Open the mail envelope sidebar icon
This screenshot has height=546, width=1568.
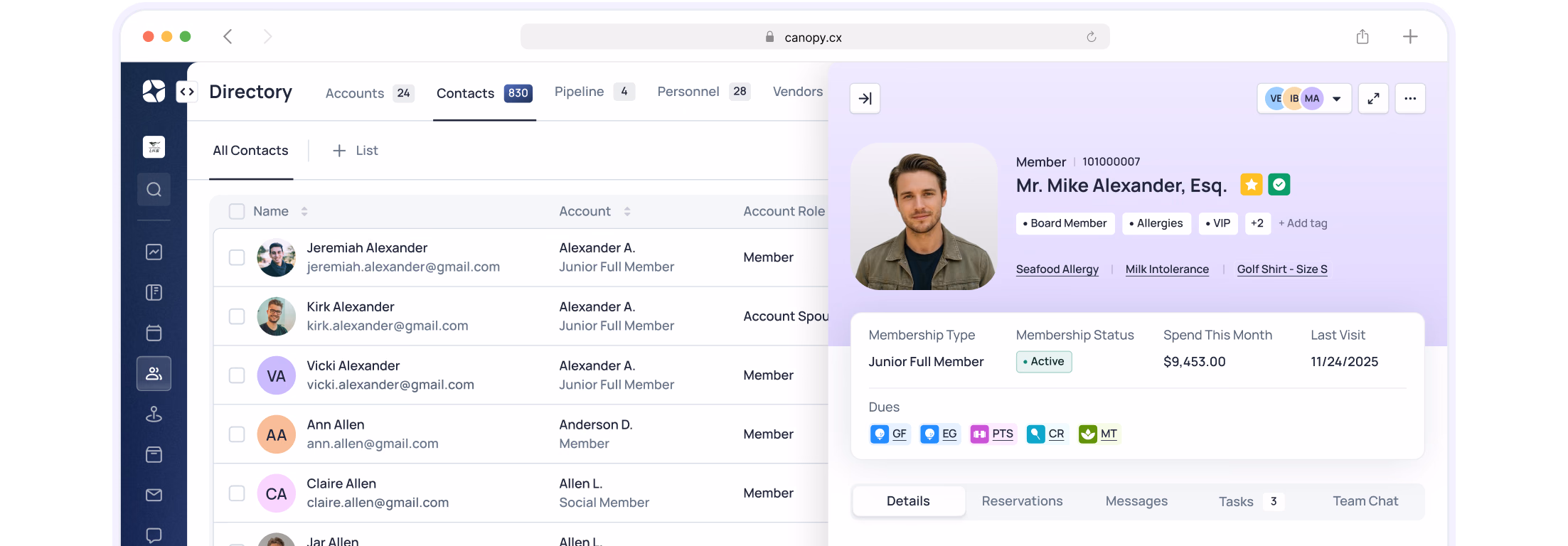(x=154, y=495)
